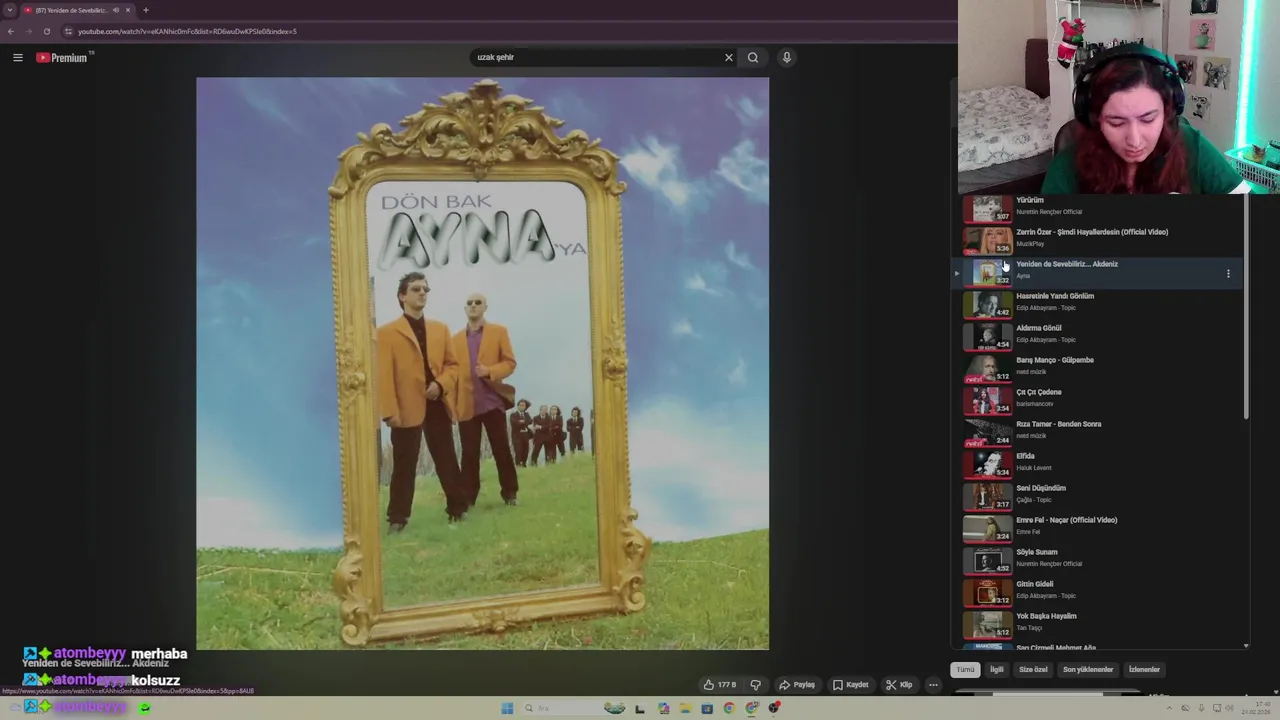Click the playlist panel scrollbar

coord(1246,306)
